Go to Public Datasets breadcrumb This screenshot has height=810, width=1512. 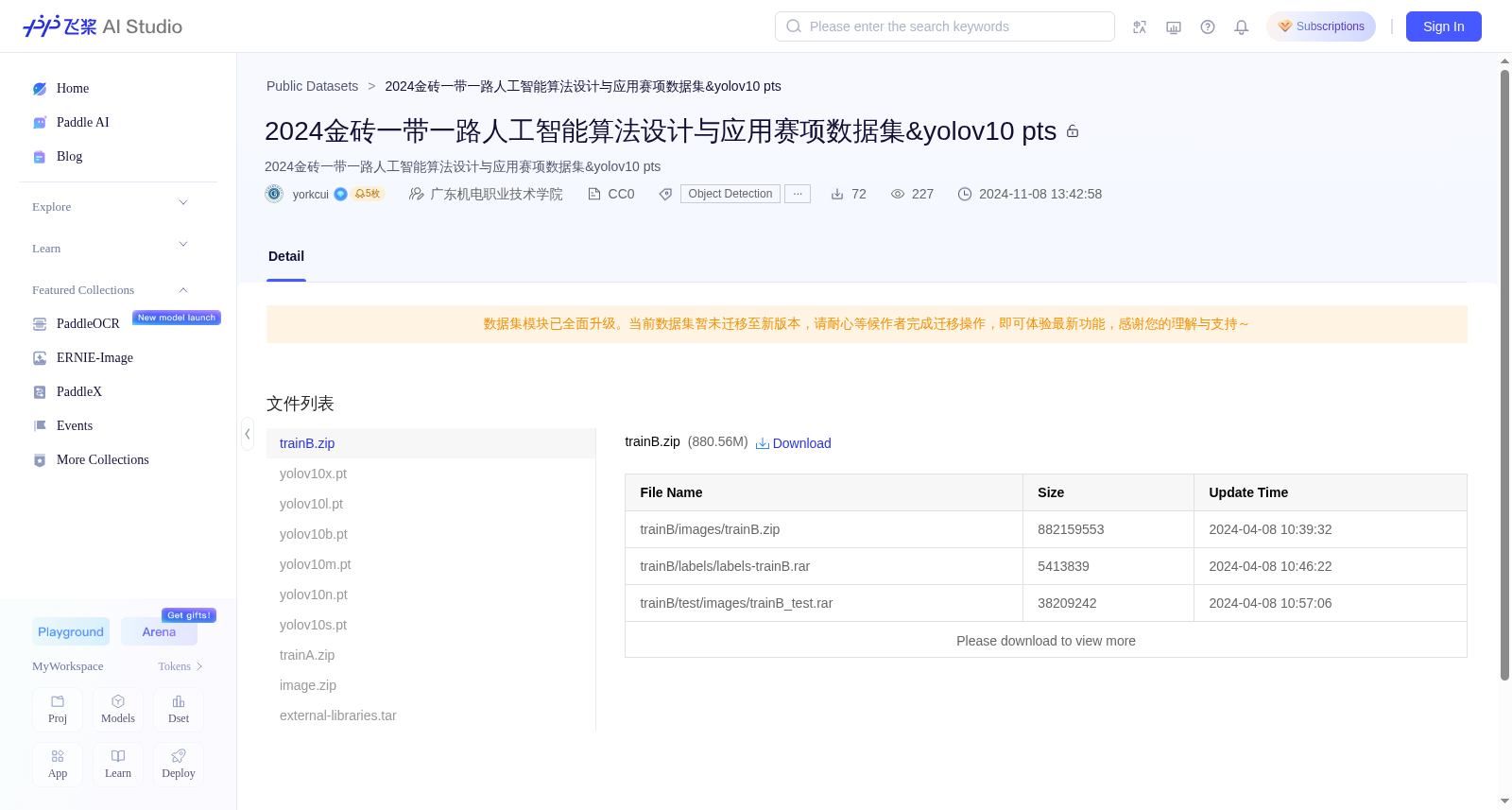click(x=312, y=86)
